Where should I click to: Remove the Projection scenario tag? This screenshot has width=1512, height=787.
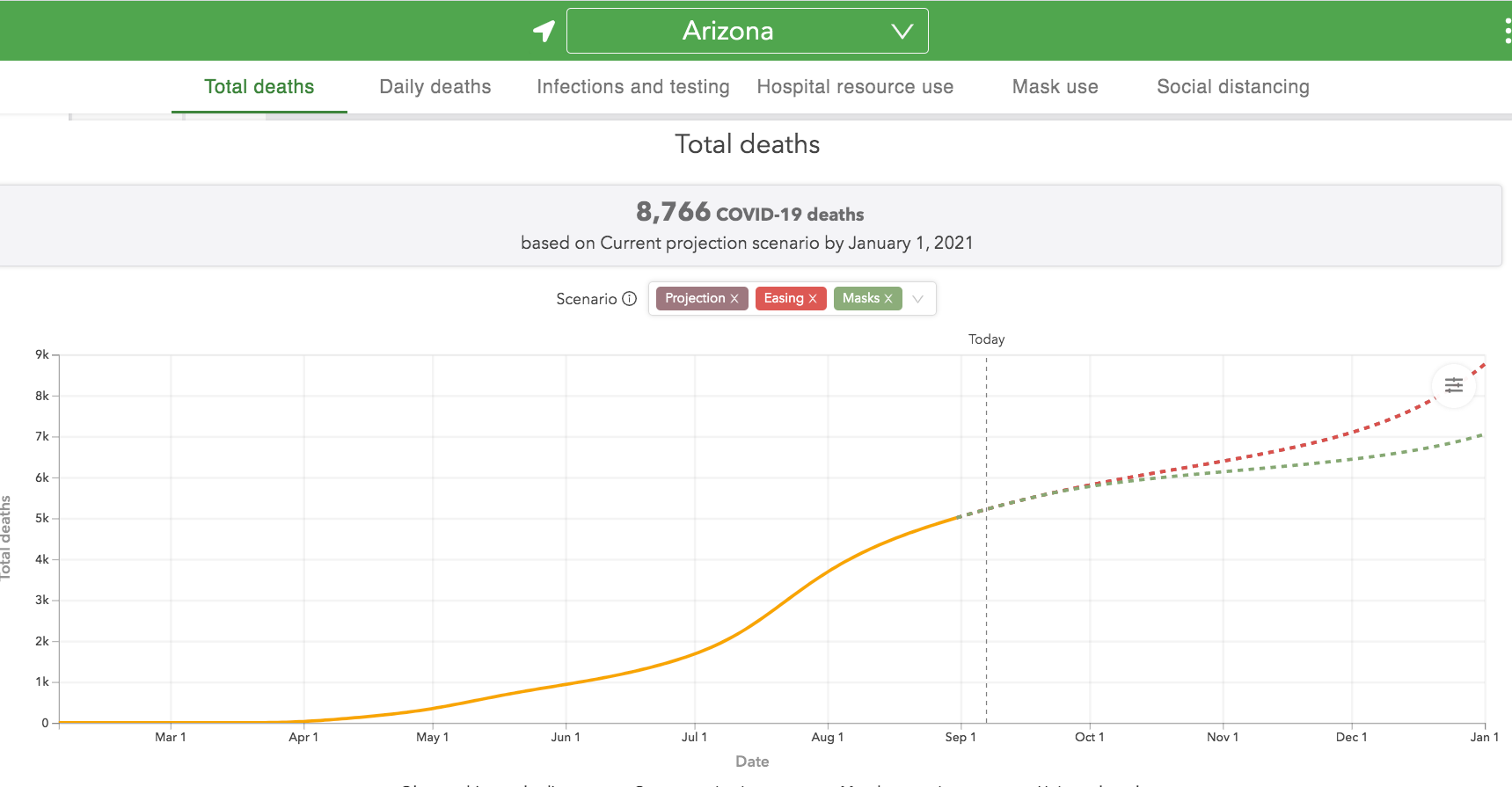pyautogui.click(x=734, y=299)
